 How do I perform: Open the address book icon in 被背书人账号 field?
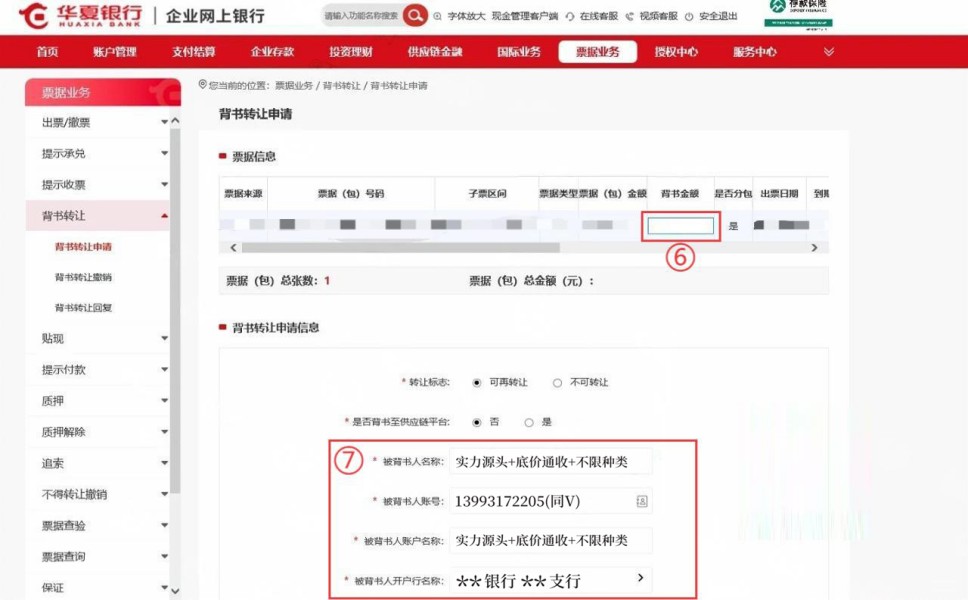[x=641, y=500]
